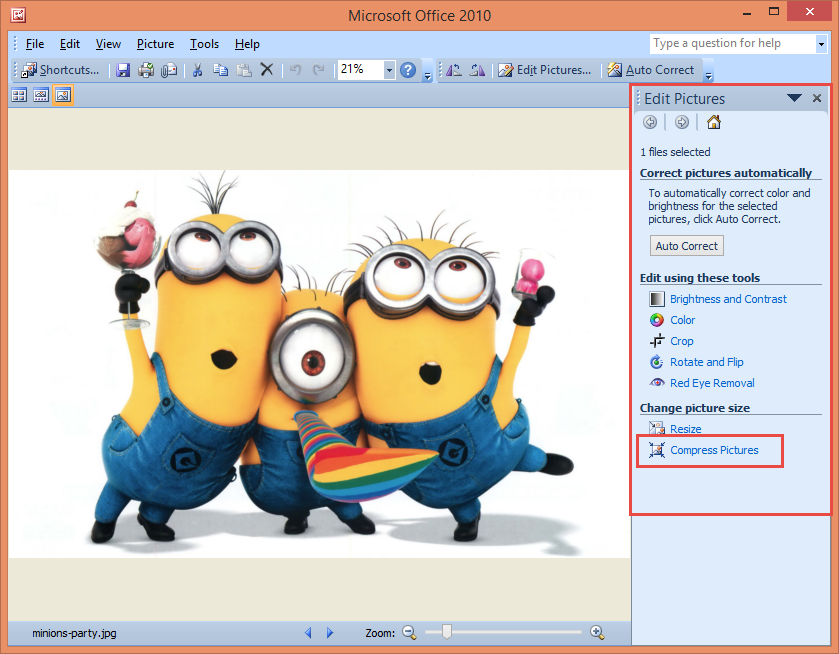The height and width of the screenshot is (654, 839).
Task: Click the E-mail pictures toolbar icon
Action: 169,70
